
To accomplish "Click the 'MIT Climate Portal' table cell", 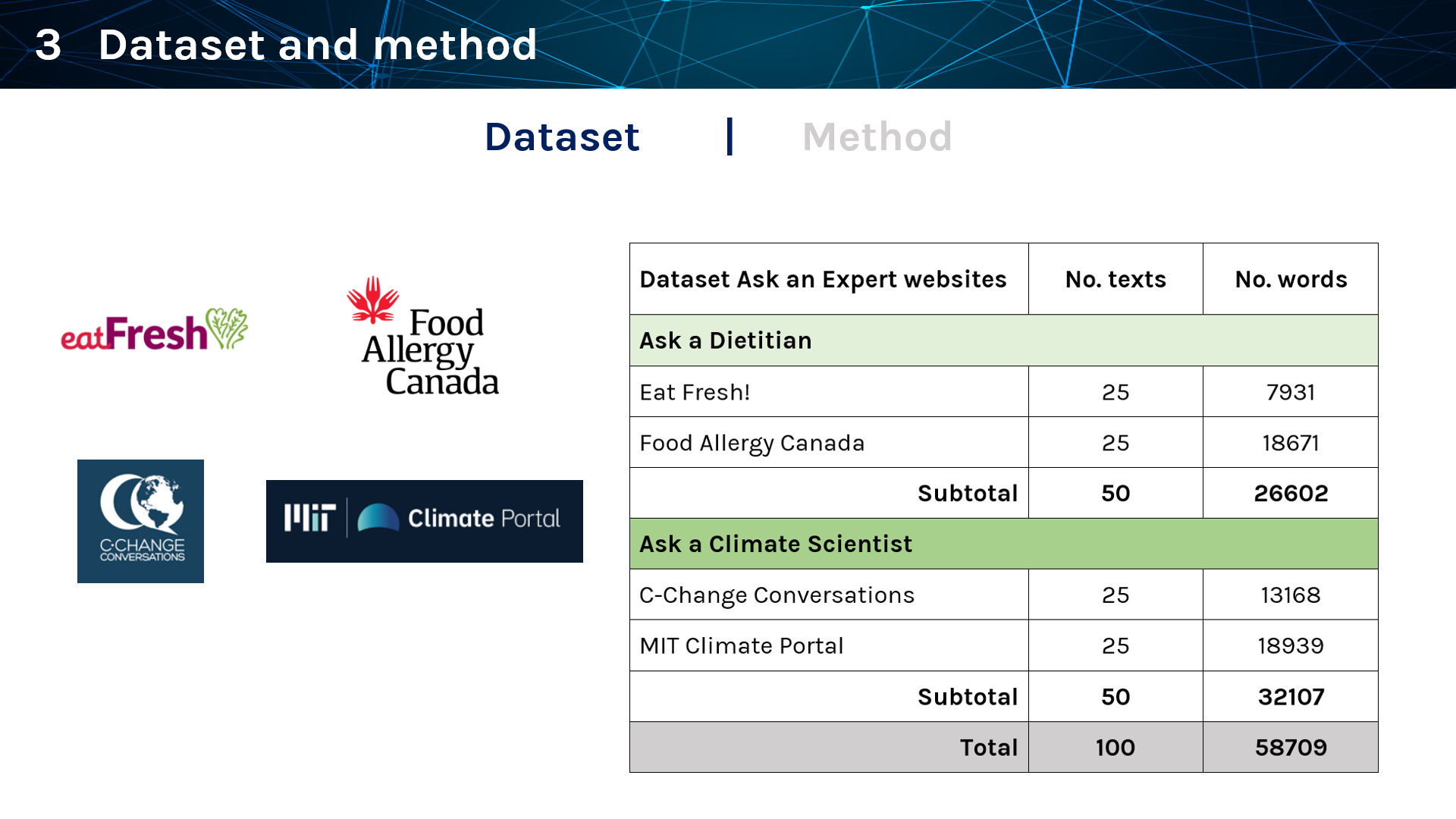I will 741,646.
